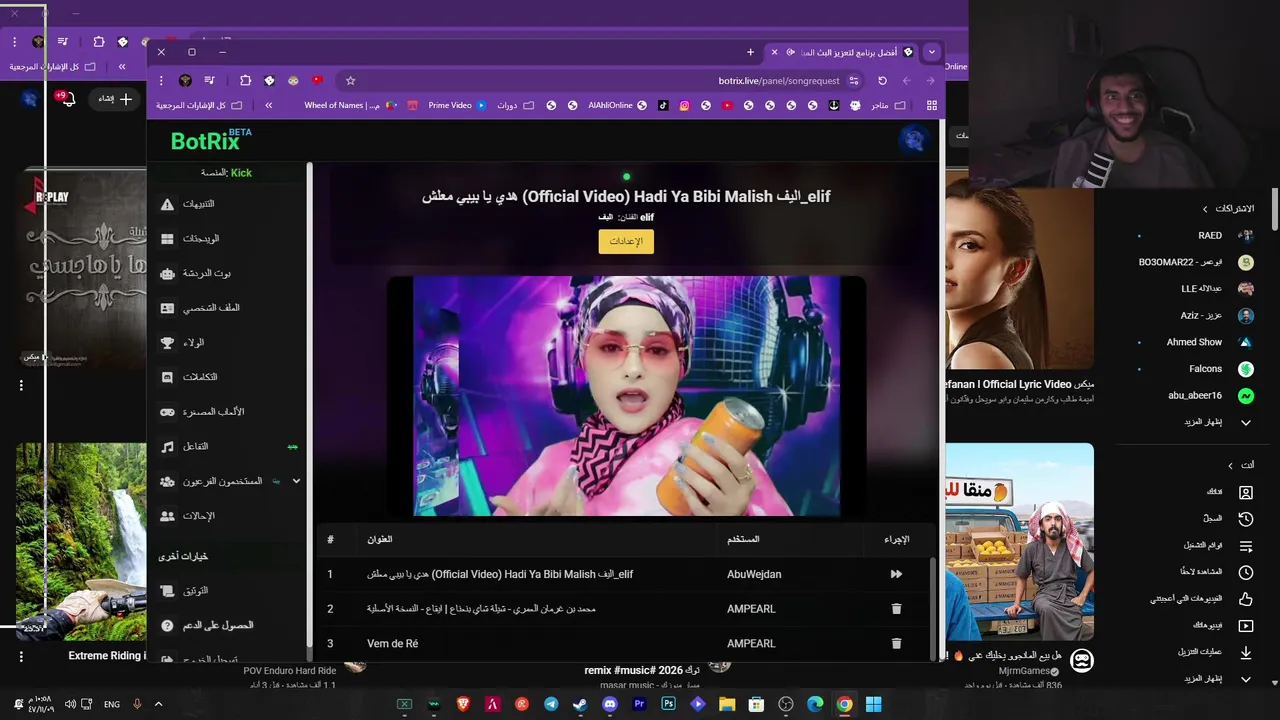Open قوائم التشغيل playlists in YouTube sidebar
Viewport: 1280px width, 720px height.
coord(1218,546)
